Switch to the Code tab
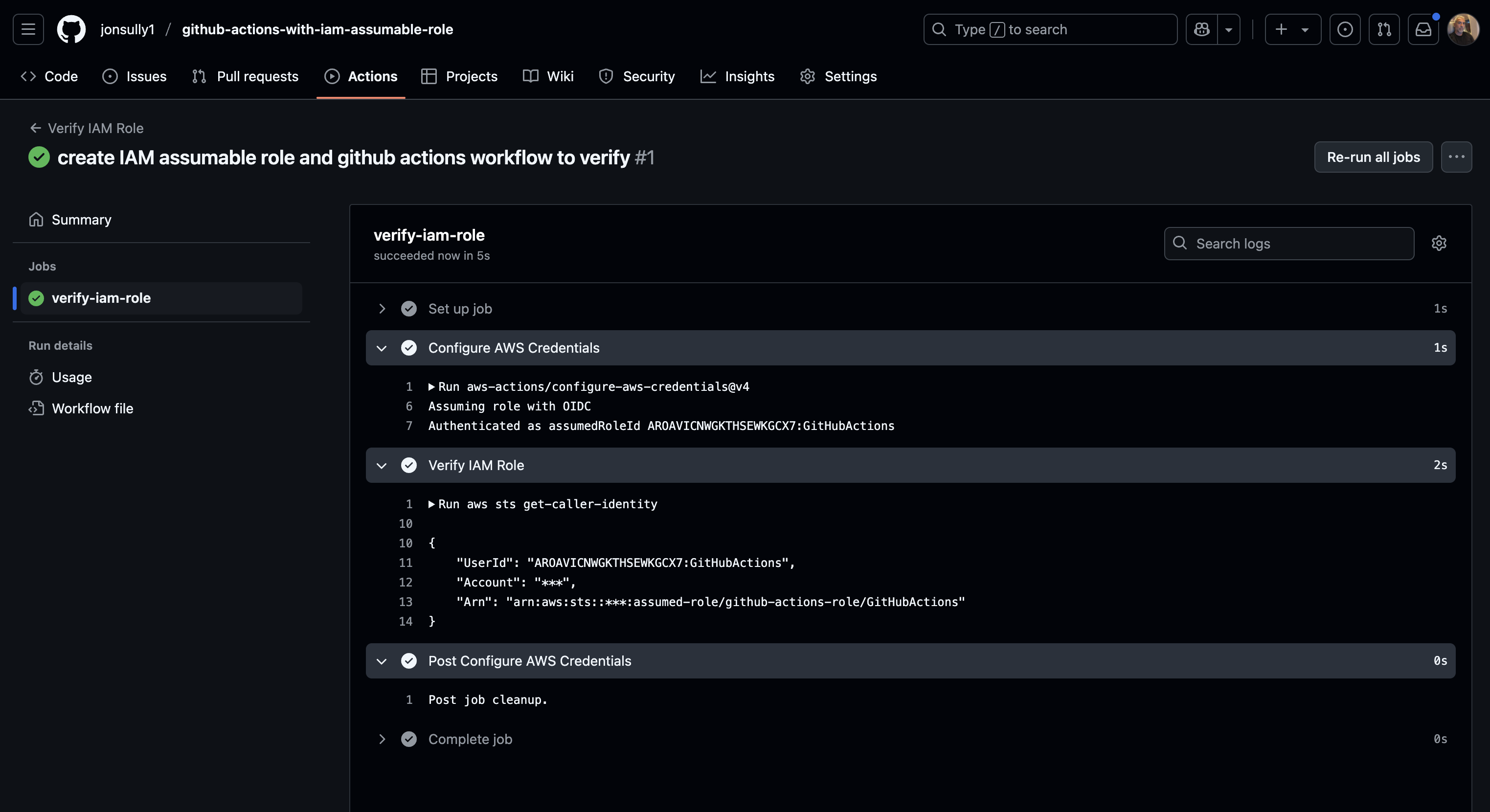Image resolution: width=1490 pixels, height=812 pixels. 50,76
